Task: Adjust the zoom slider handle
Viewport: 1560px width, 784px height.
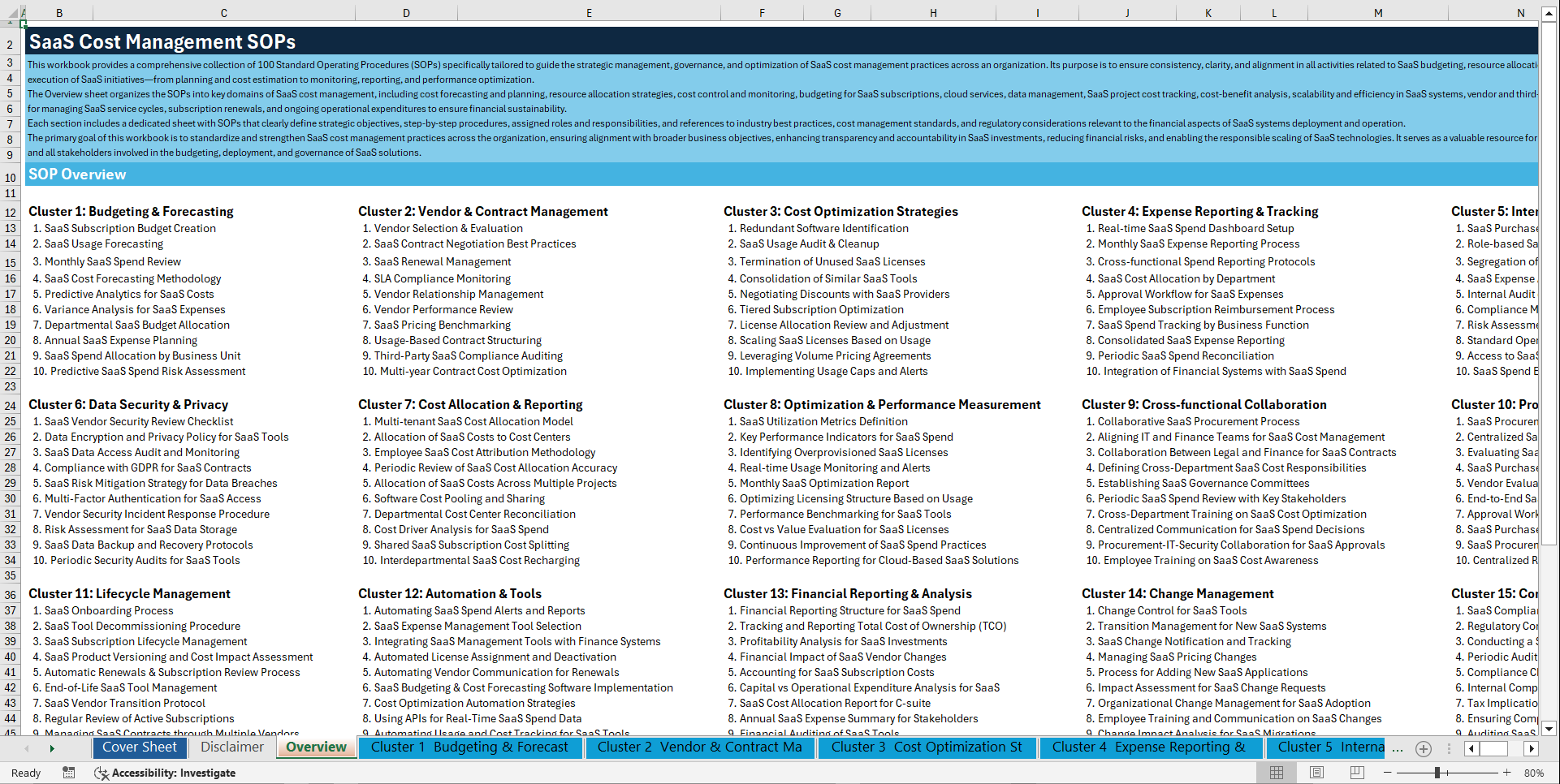Action: click(1436, 773)
